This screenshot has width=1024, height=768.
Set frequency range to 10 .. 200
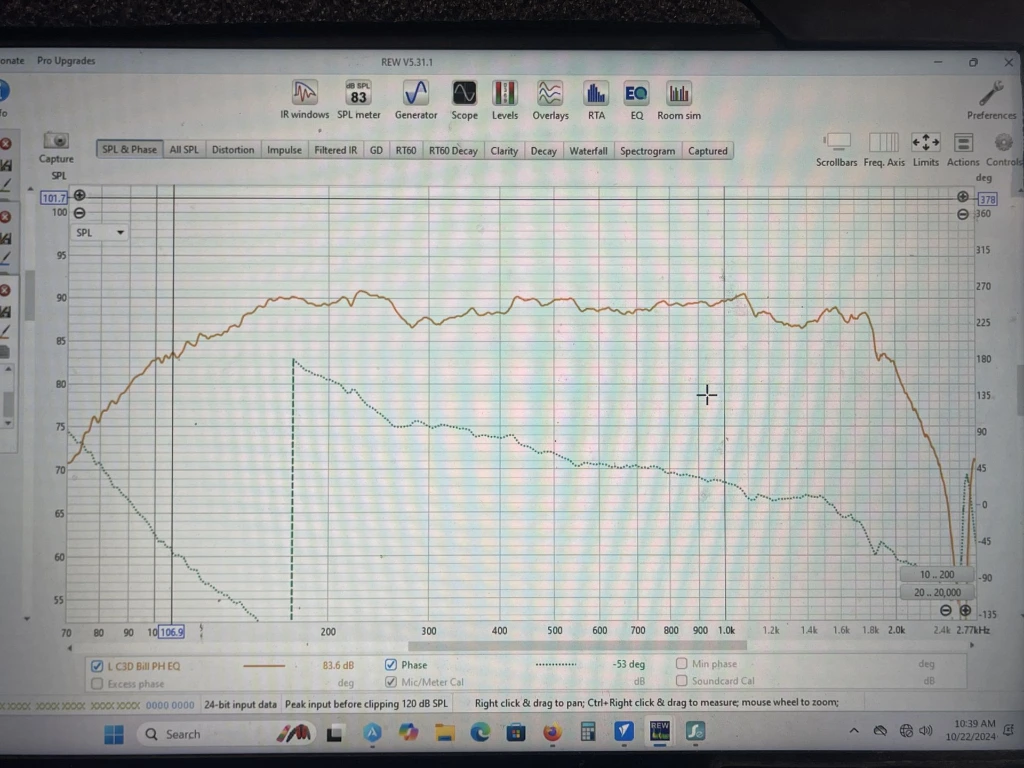936,575
